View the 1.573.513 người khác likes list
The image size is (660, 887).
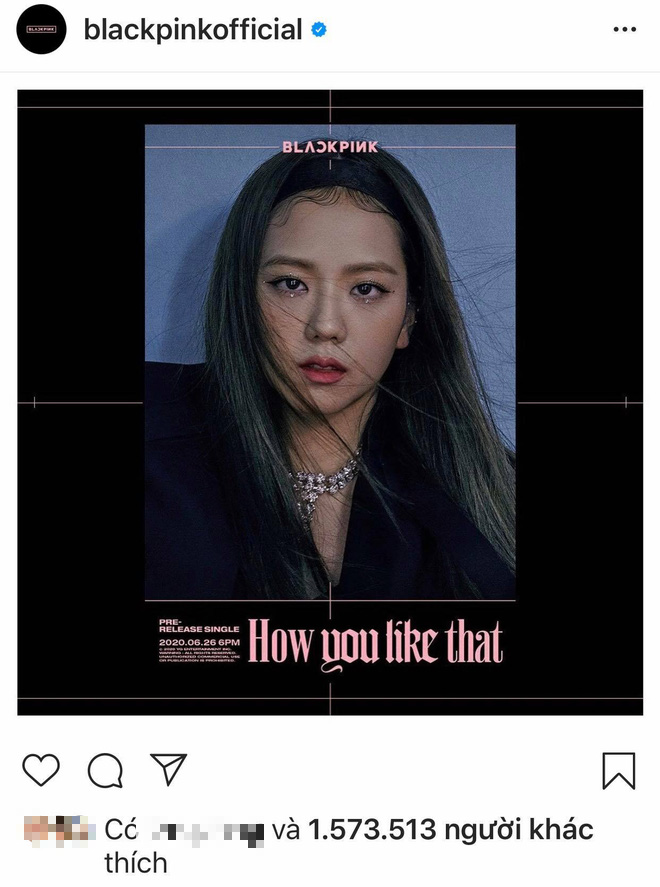(451, 830)
